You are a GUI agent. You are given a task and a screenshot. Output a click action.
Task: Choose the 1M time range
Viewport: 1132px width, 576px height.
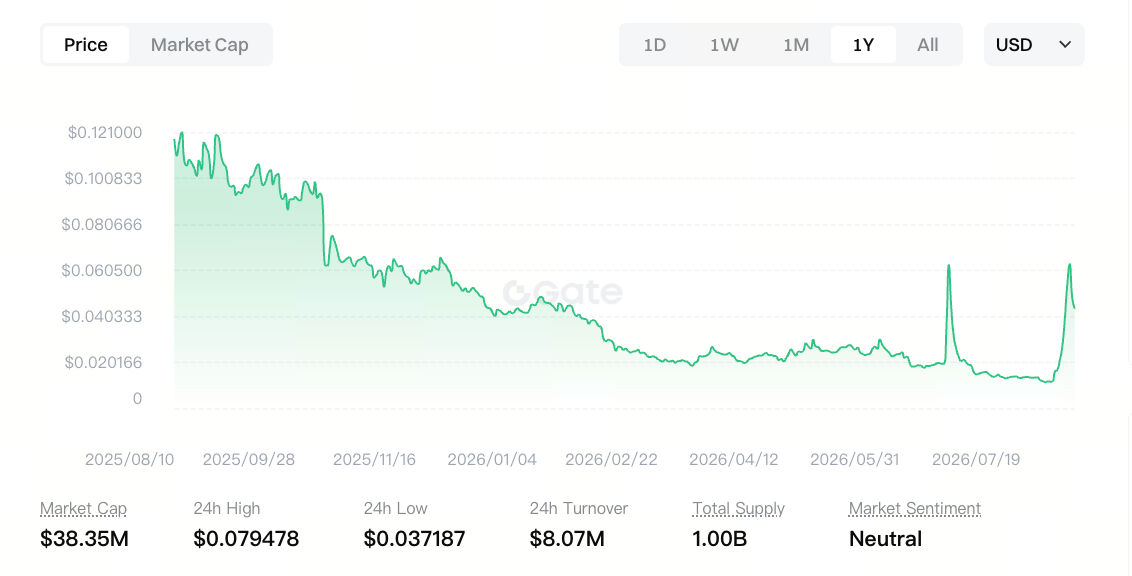point(796,45)
